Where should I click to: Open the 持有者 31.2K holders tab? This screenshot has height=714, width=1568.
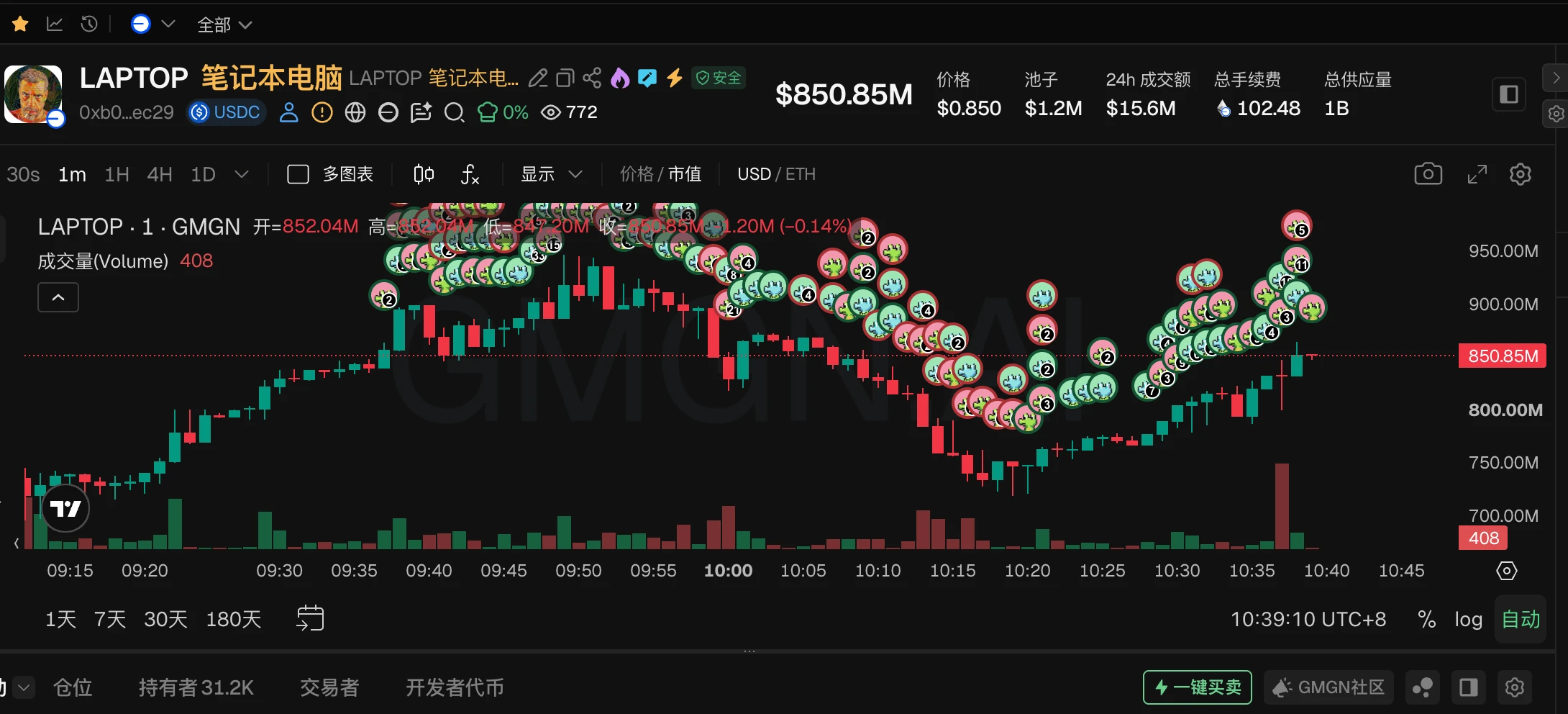point(196,687)
